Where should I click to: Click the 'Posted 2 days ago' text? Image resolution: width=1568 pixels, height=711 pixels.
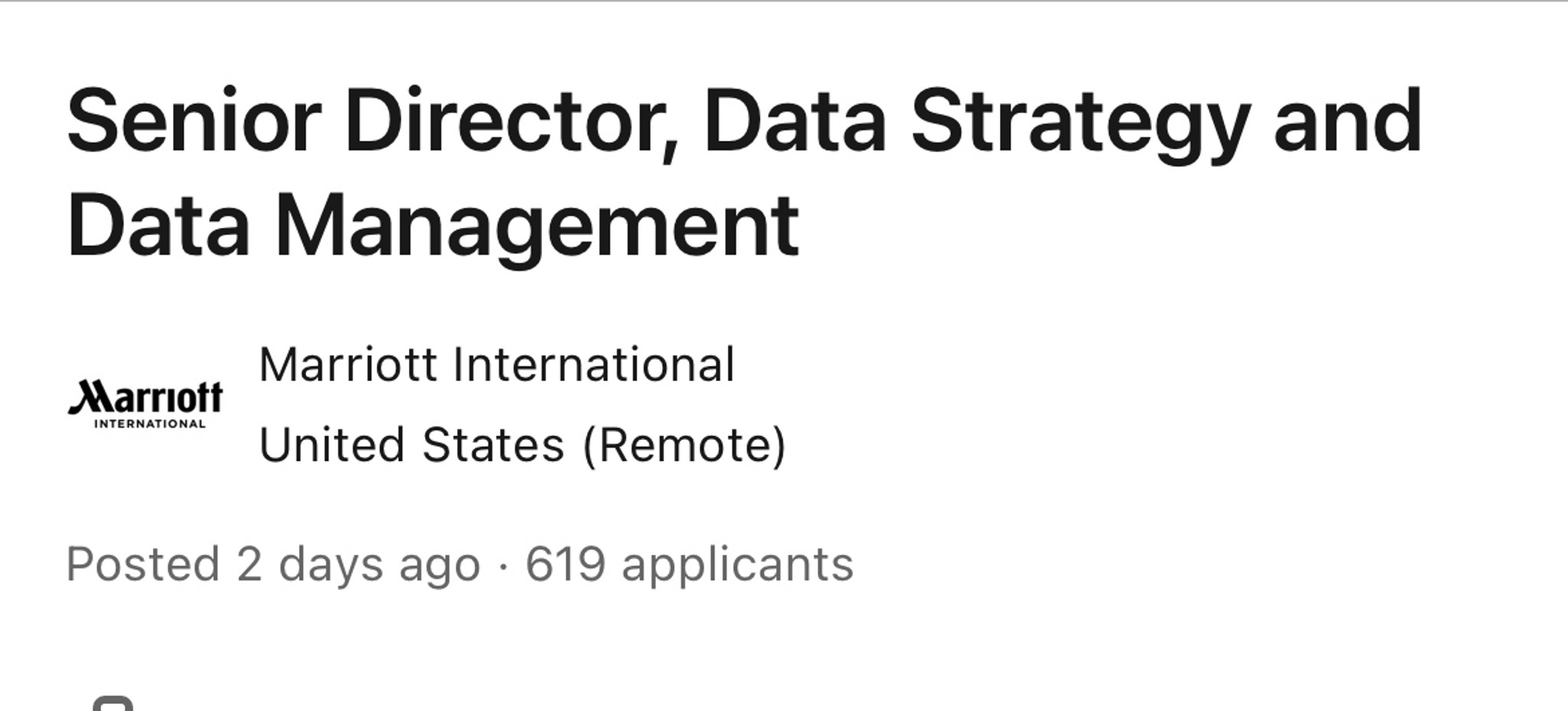(273, 565)
